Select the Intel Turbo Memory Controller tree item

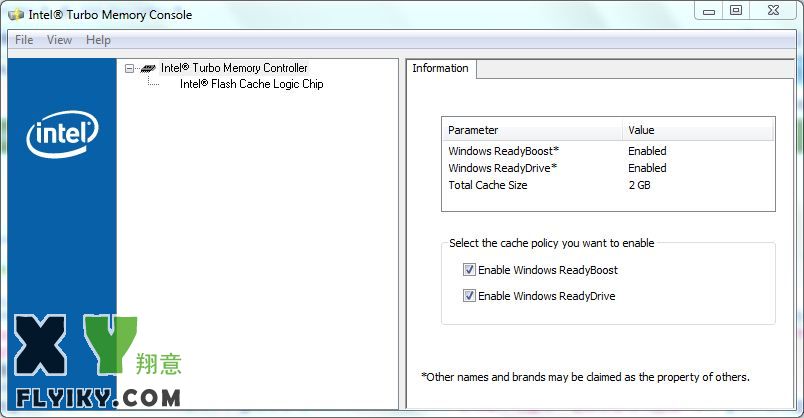(x=234, y=68)
